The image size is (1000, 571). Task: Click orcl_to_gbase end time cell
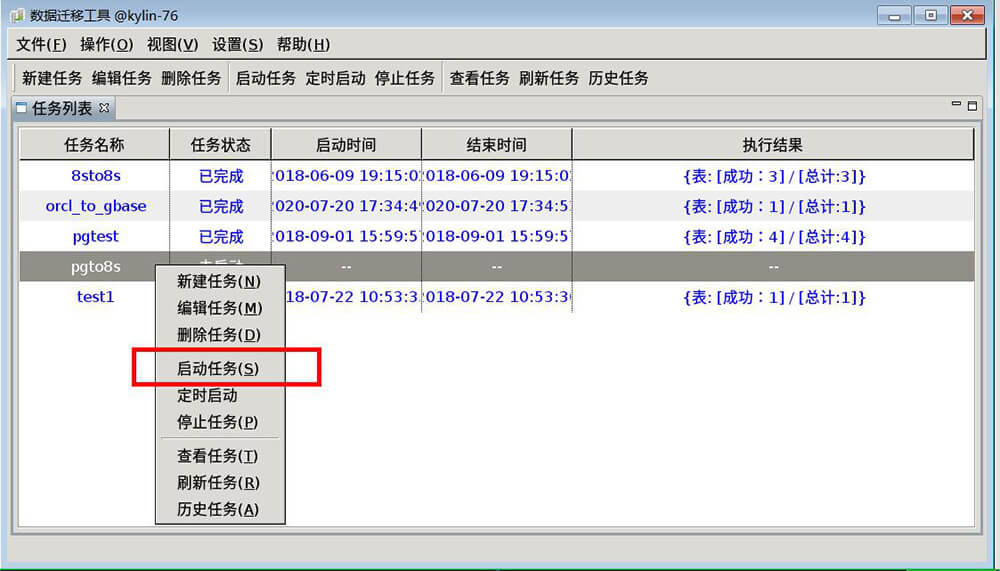pos(497,207)
